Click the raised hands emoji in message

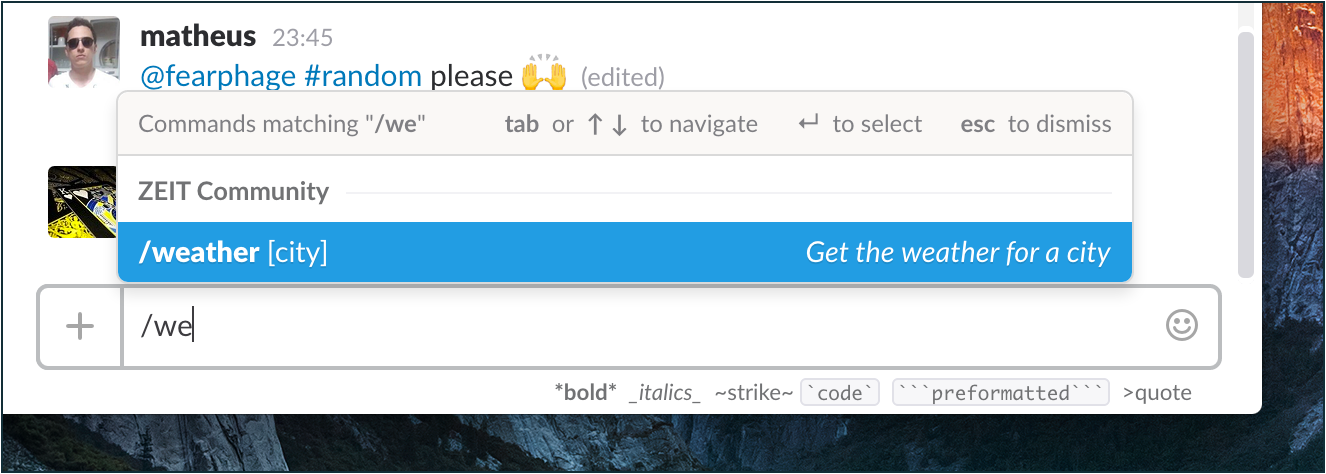[x=544, y=75]
